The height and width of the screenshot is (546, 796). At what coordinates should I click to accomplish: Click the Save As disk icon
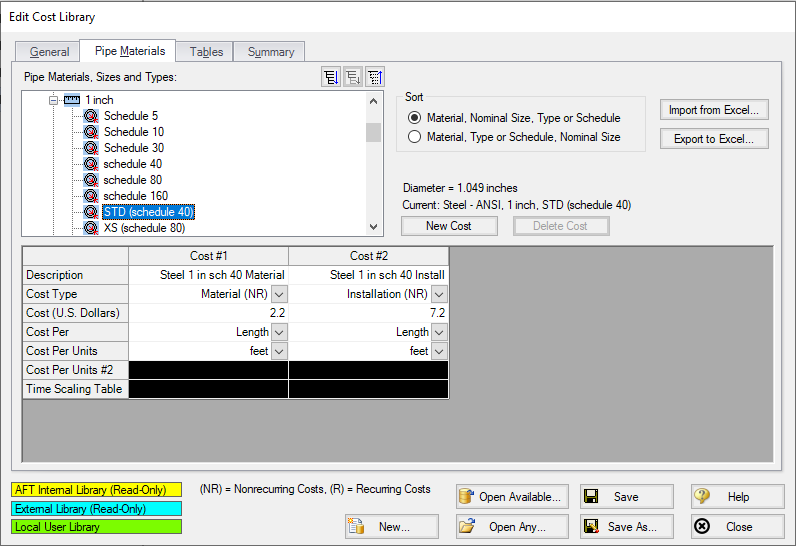(x=591, y=526)
